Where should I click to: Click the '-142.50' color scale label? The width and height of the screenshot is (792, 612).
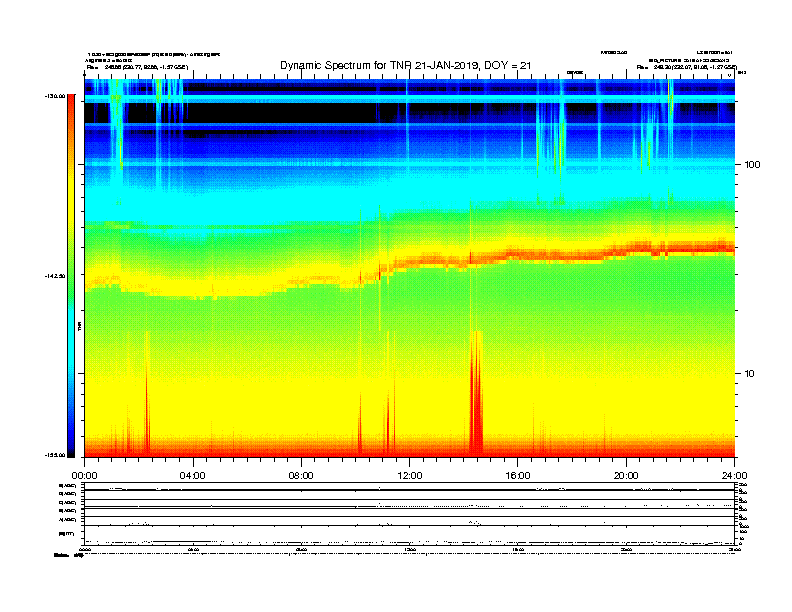click(x=55, y=276)
